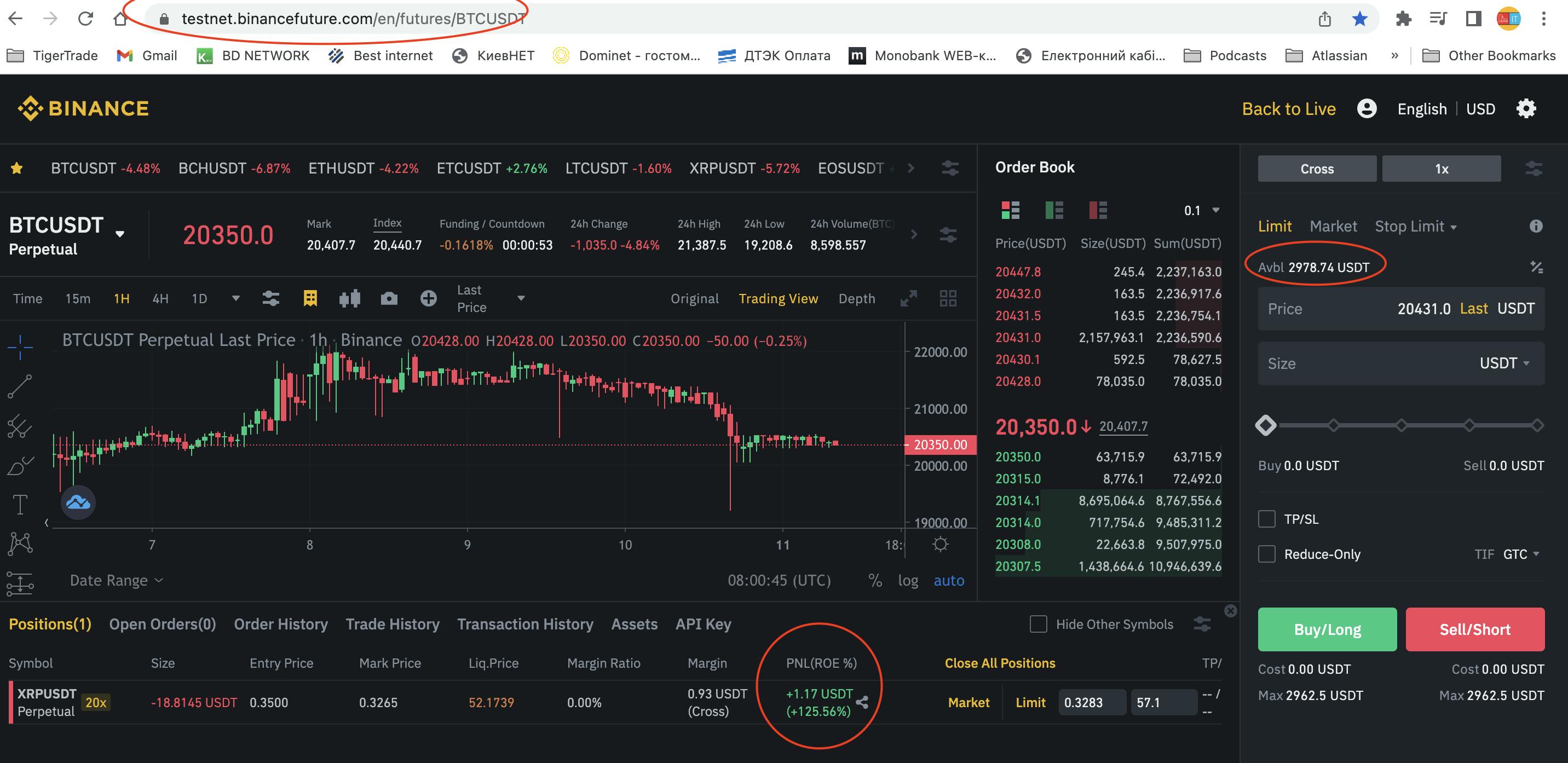The image size is (1568, 763).
Task: Click the share icon beside PNL value
Action: pos(862,702)
